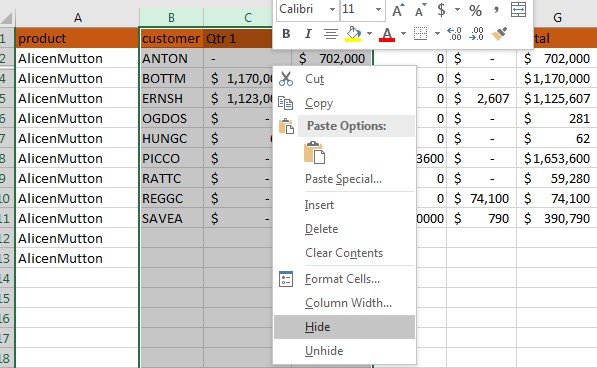Click total cell $ 59,280
597x368 pixels.
tap(557, 178)
